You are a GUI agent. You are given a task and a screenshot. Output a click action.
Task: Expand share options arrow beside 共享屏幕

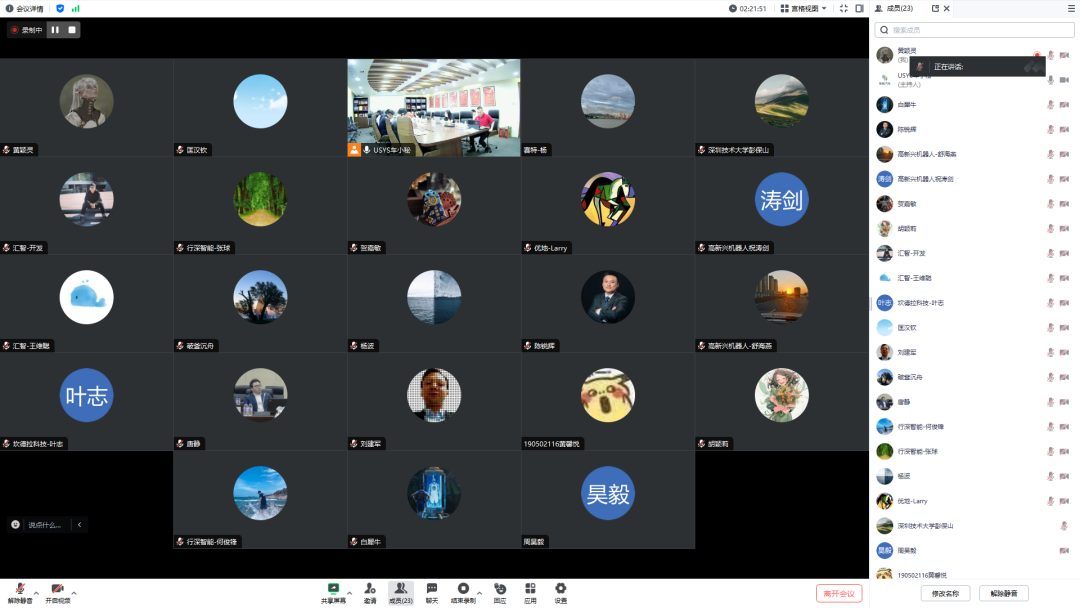pyautogui.click(x=349, y=593)
